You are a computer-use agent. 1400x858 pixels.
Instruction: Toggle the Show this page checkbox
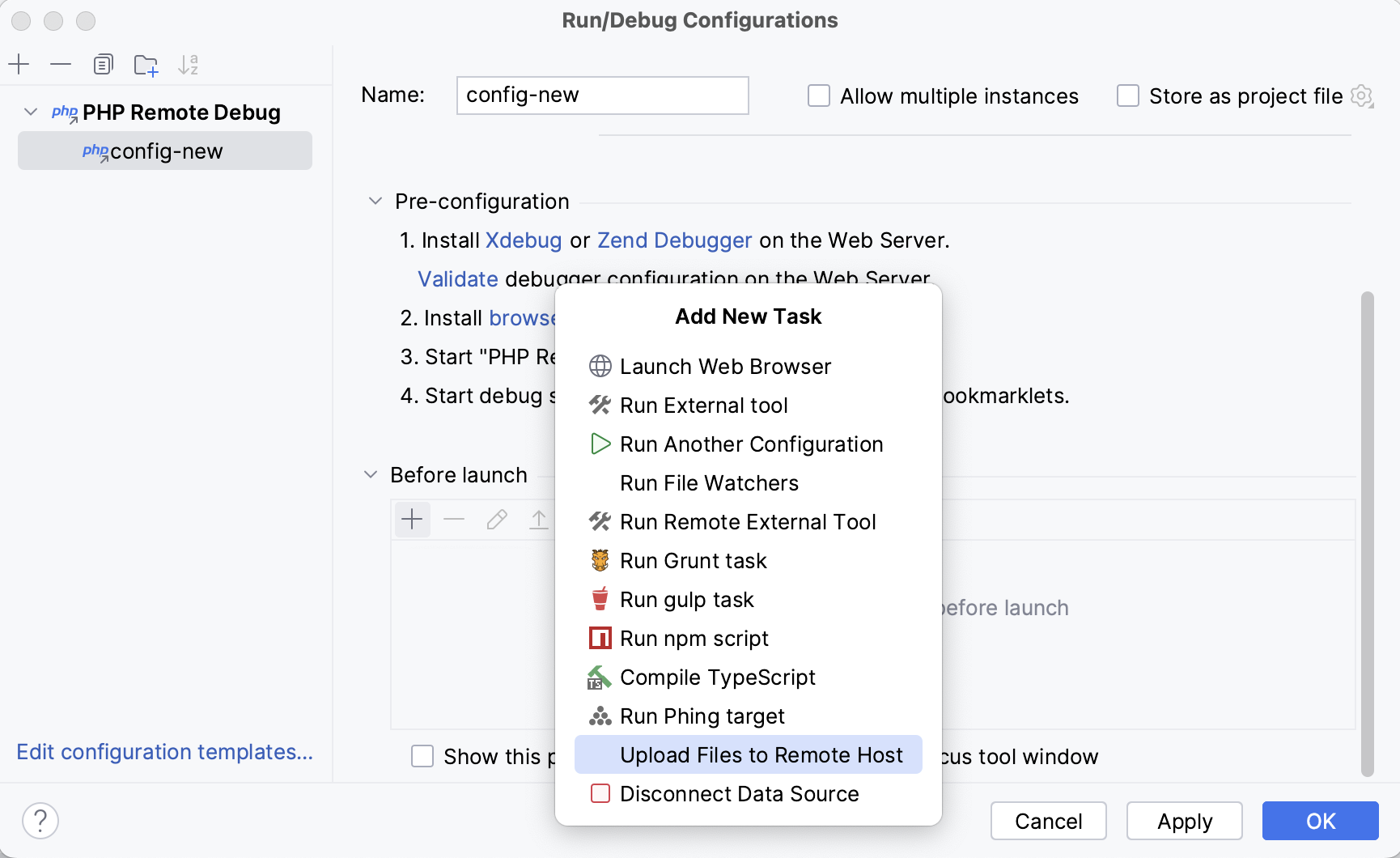click(x=422, y=756)
